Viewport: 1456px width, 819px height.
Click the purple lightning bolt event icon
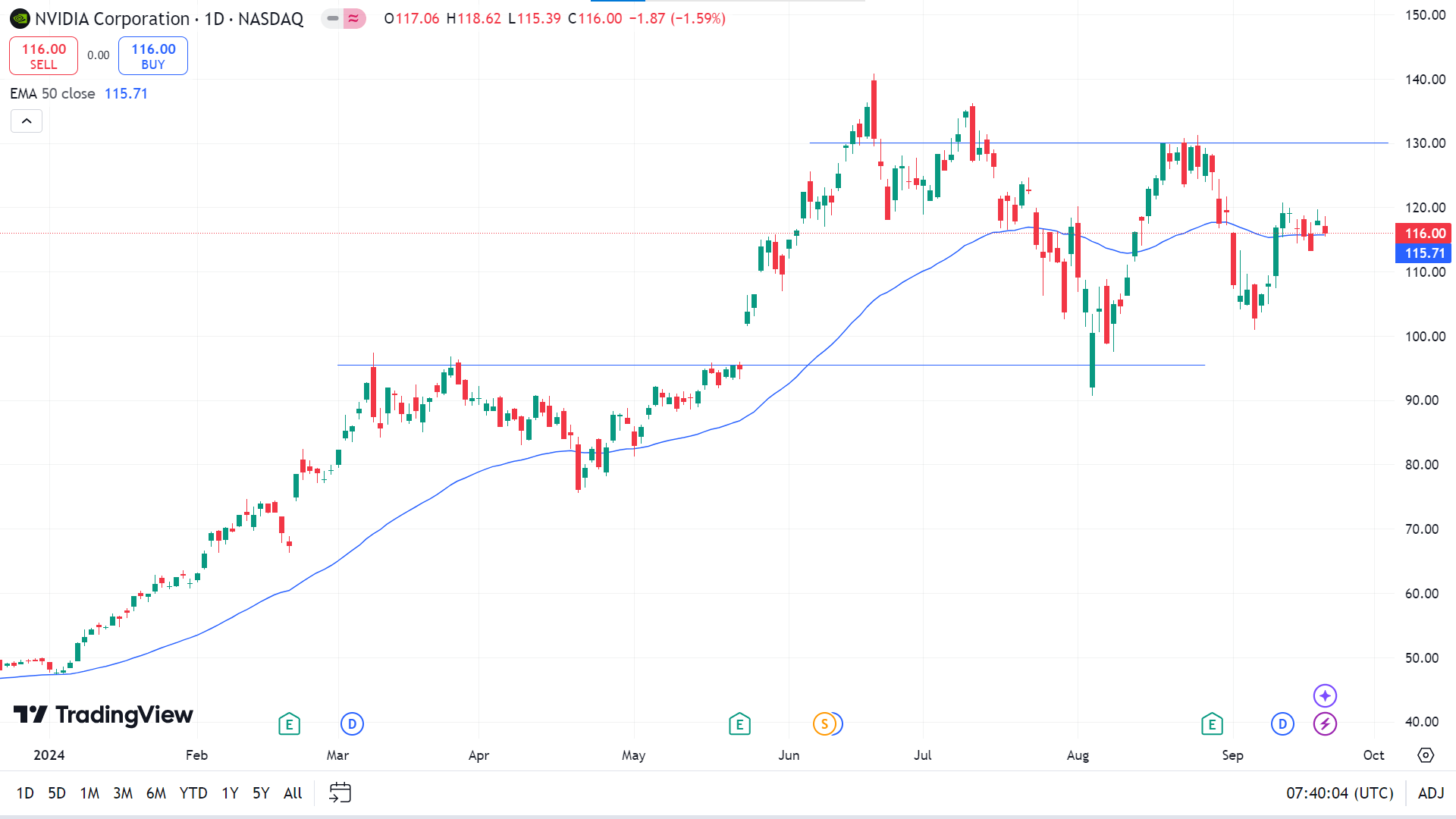pos(1325,724)
